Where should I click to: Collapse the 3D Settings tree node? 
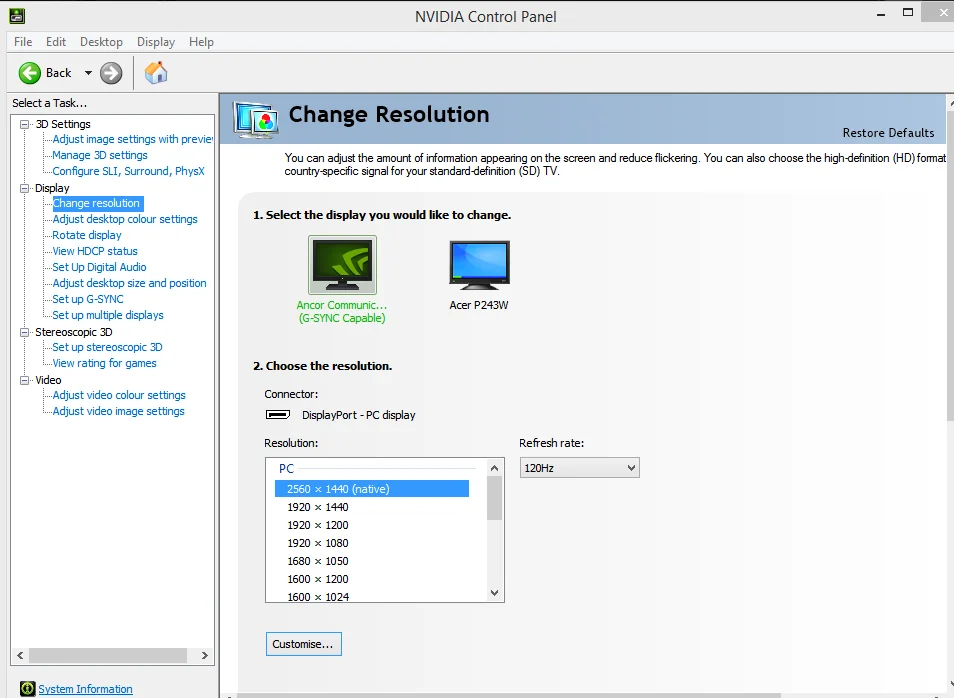[24, 124]
